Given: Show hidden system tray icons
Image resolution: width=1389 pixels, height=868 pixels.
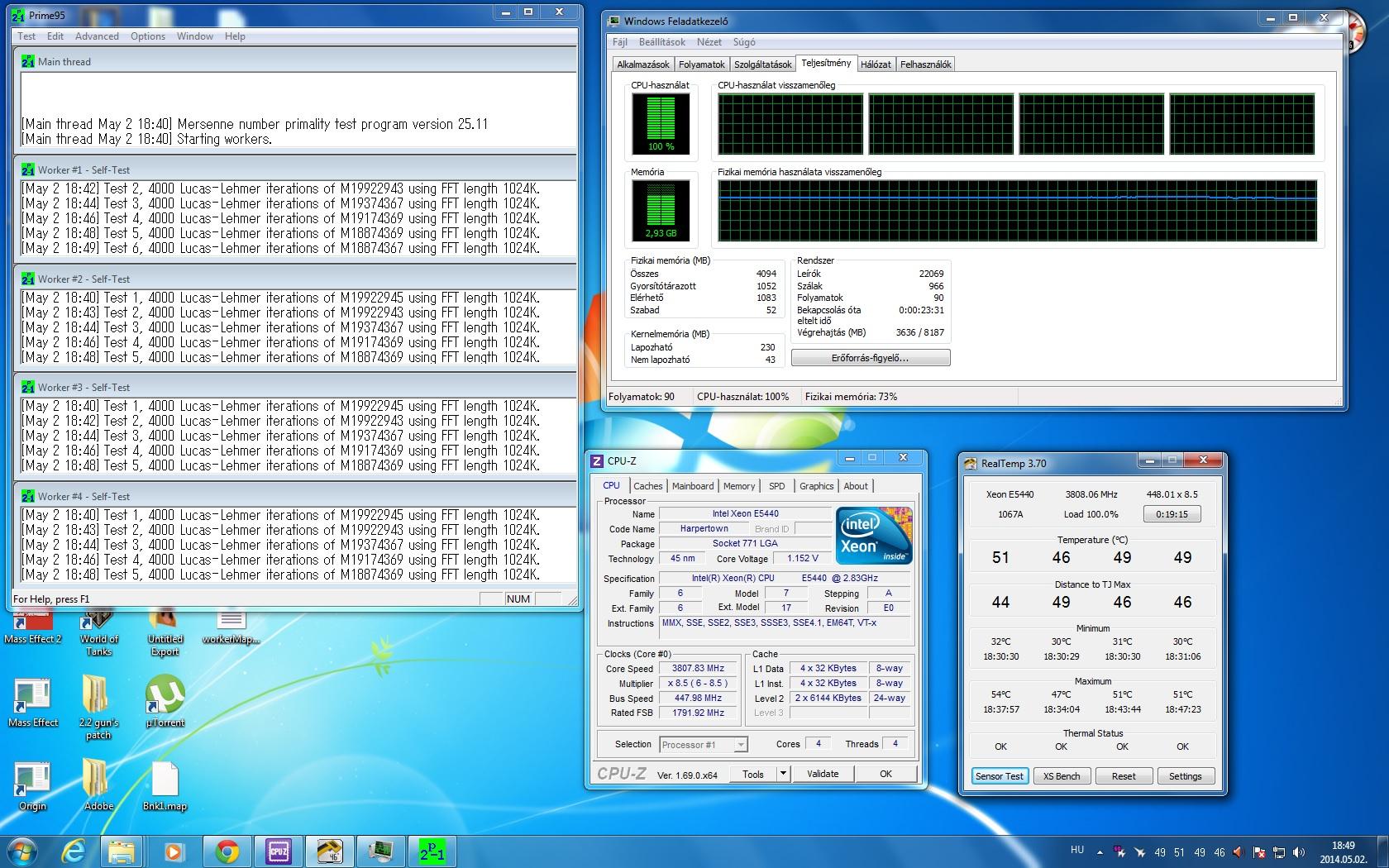Looking at the screenshot, I should point(1100,851).
